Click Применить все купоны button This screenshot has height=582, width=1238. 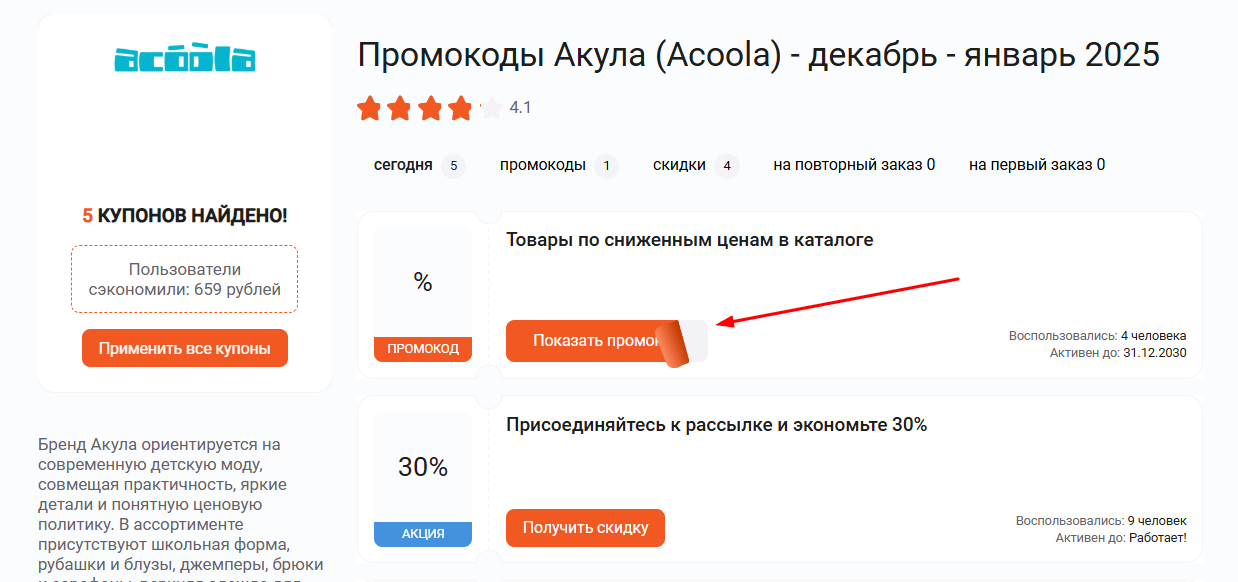click(184, 348)
